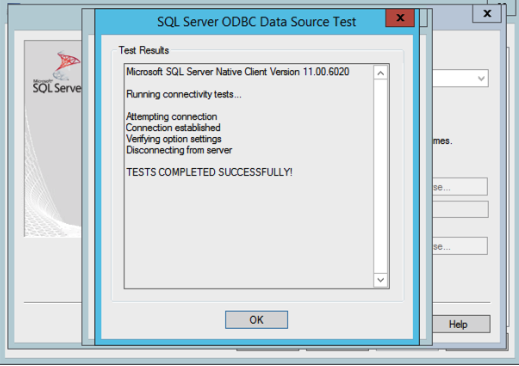519x366 pixels.
Task: Click the upper partially hidden browse button
Action: (460, 187)
